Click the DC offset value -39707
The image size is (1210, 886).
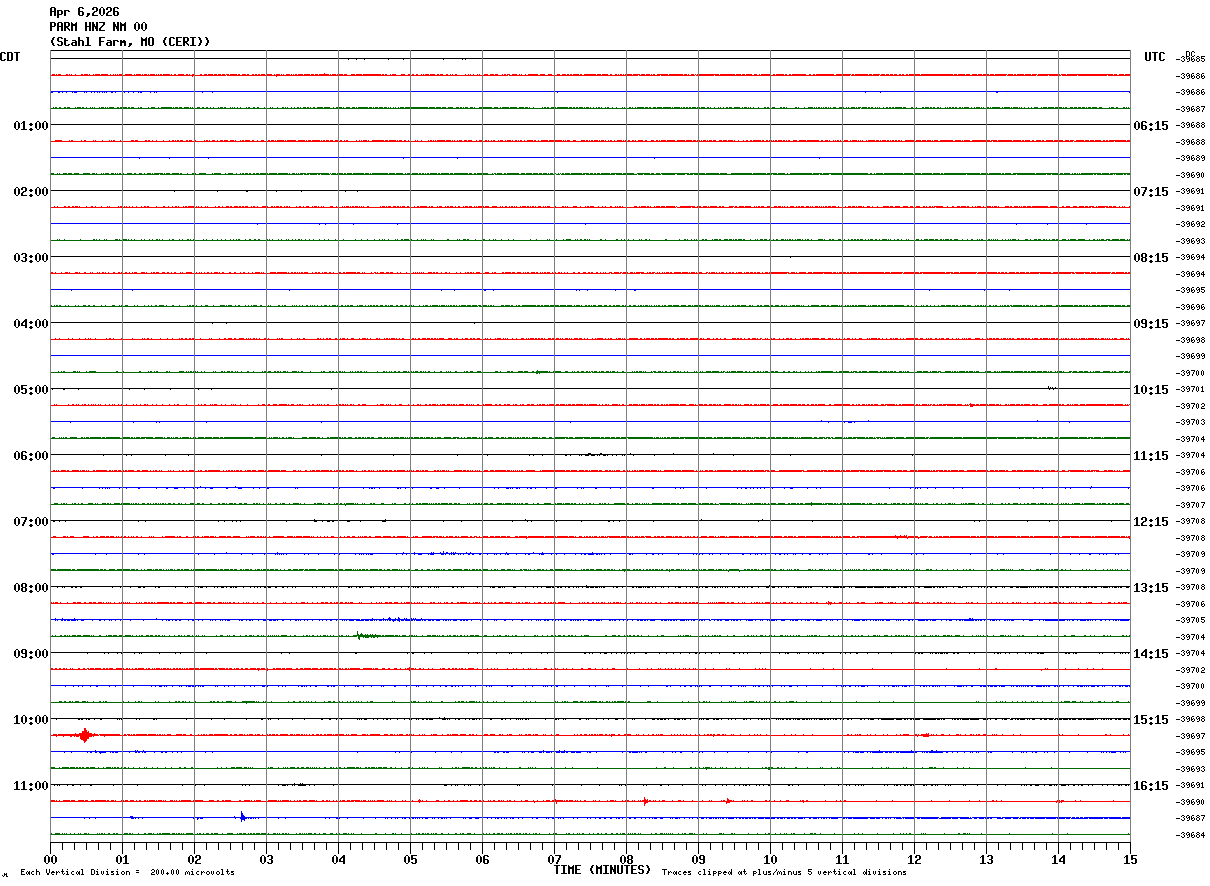(1192, 505)
